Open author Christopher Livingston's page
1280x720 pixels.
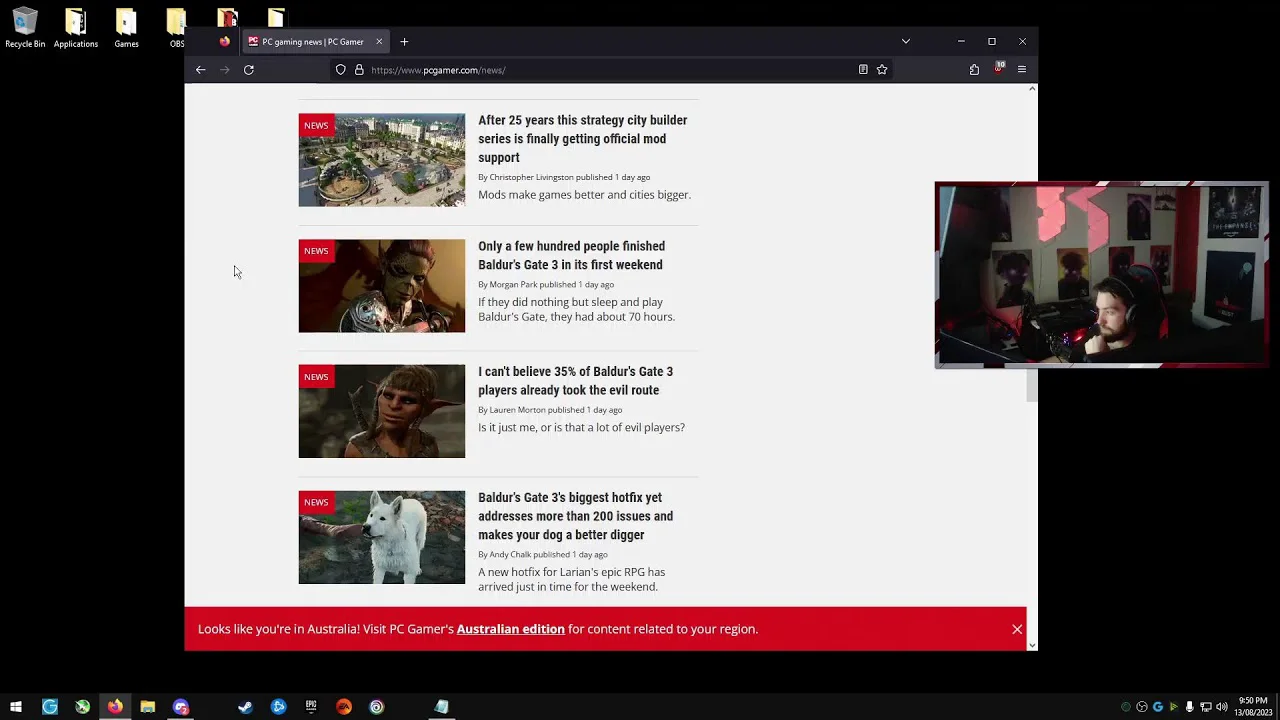pos(531,177)
